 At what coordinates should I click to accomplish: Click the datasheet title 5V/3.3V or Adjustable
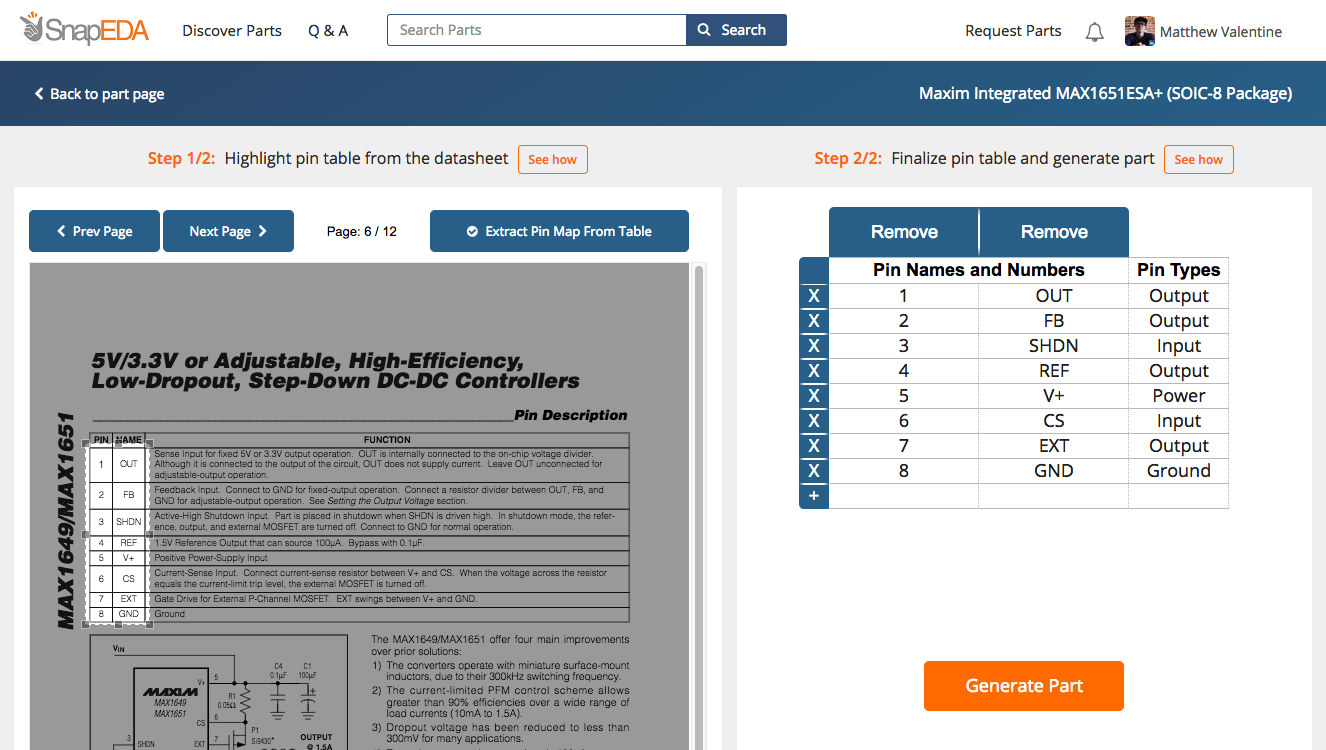click(336, 371)
